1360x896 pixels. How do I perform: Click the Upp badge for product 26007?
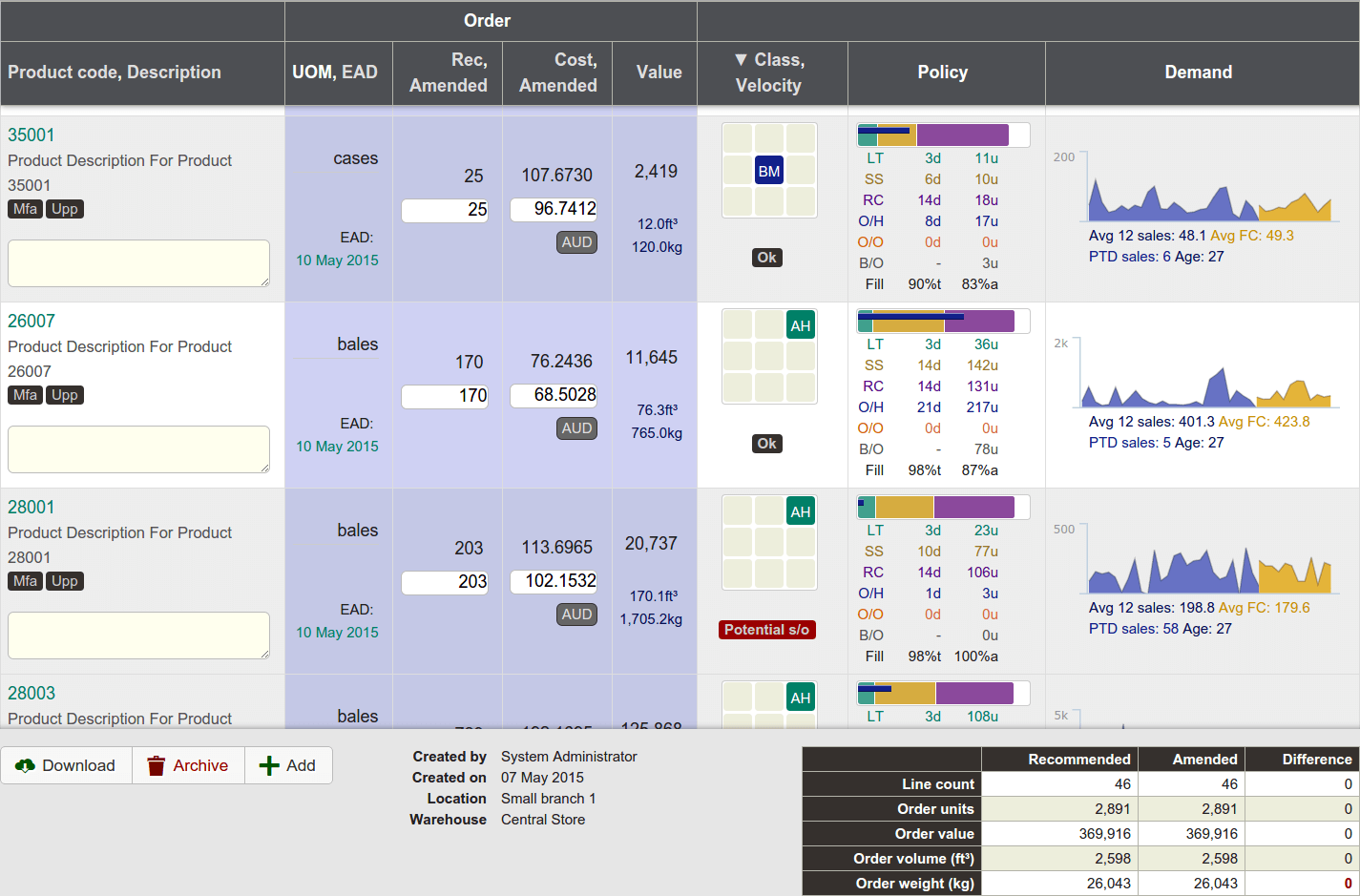tap(64, 394)
